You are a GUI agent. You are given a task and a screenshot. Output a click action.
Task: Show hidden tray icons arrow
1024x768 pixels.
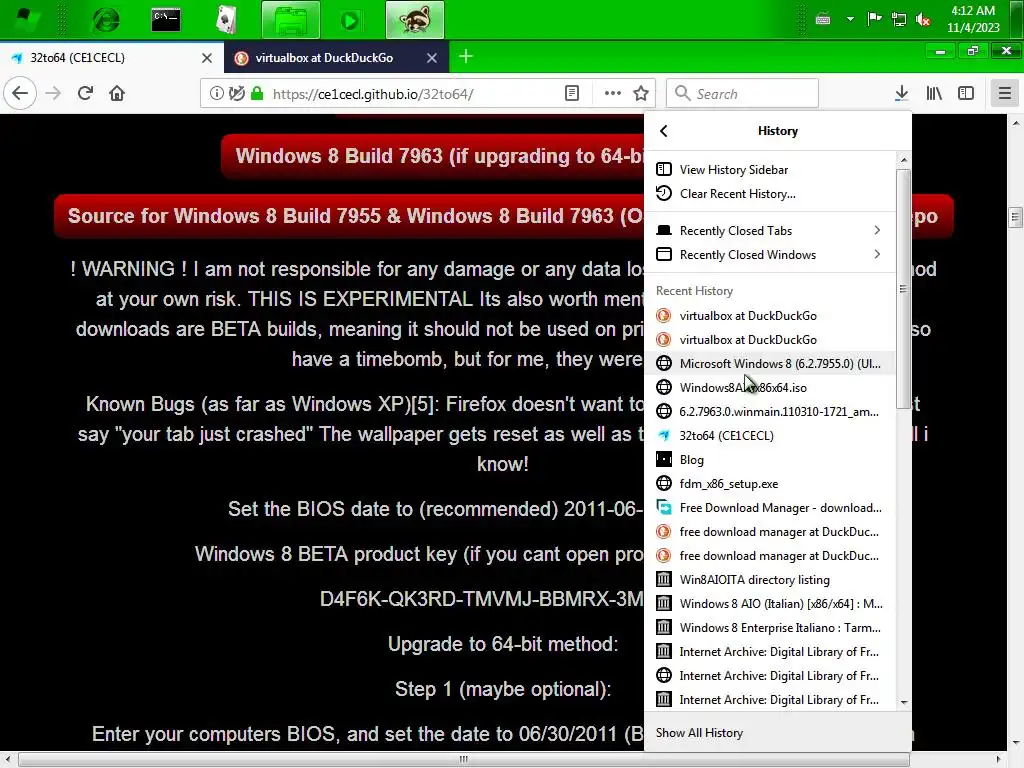(850, 19)
